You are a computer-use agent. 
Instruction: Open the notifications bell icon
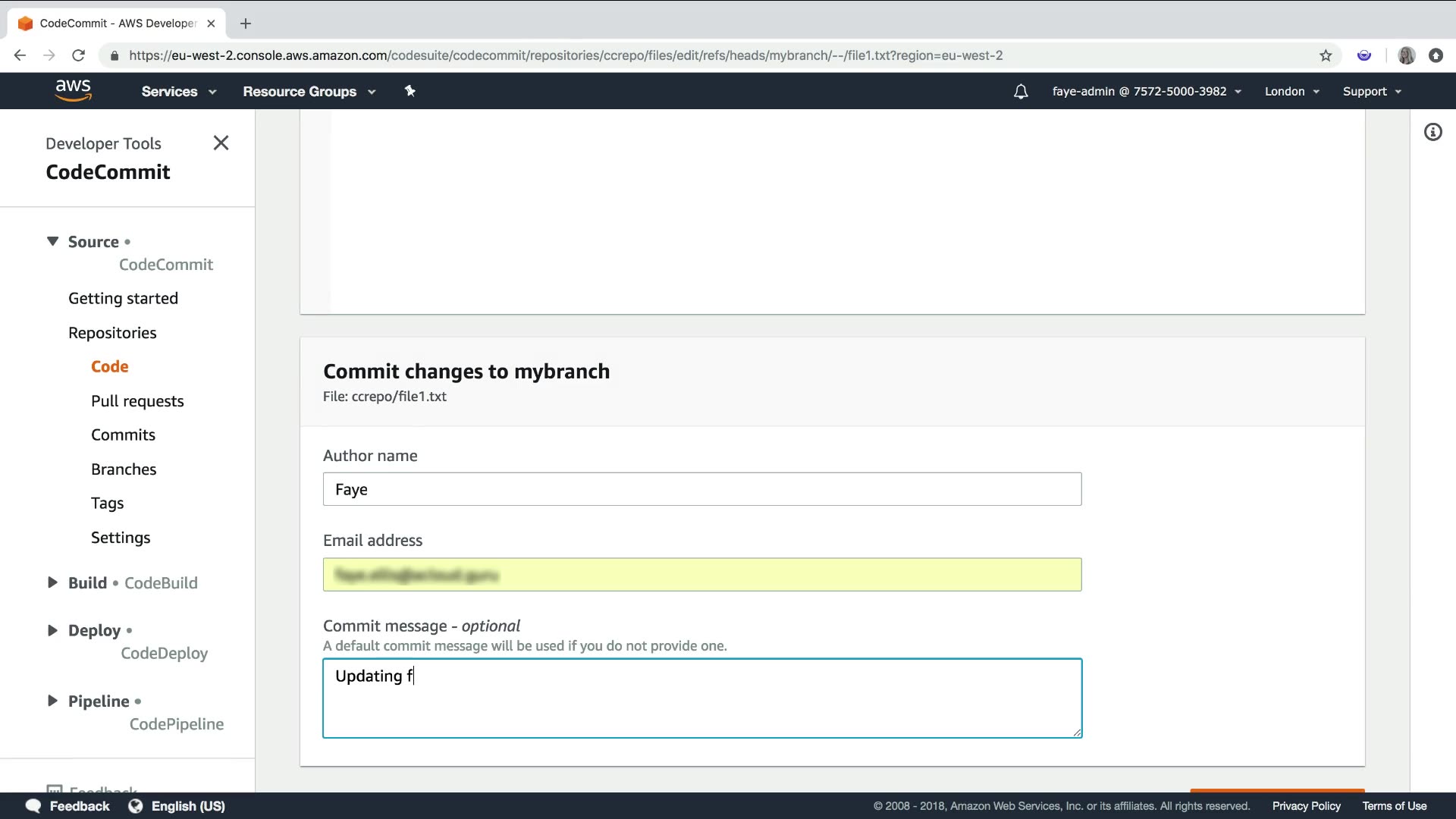pyautogui.click(x=1021, y=92)
